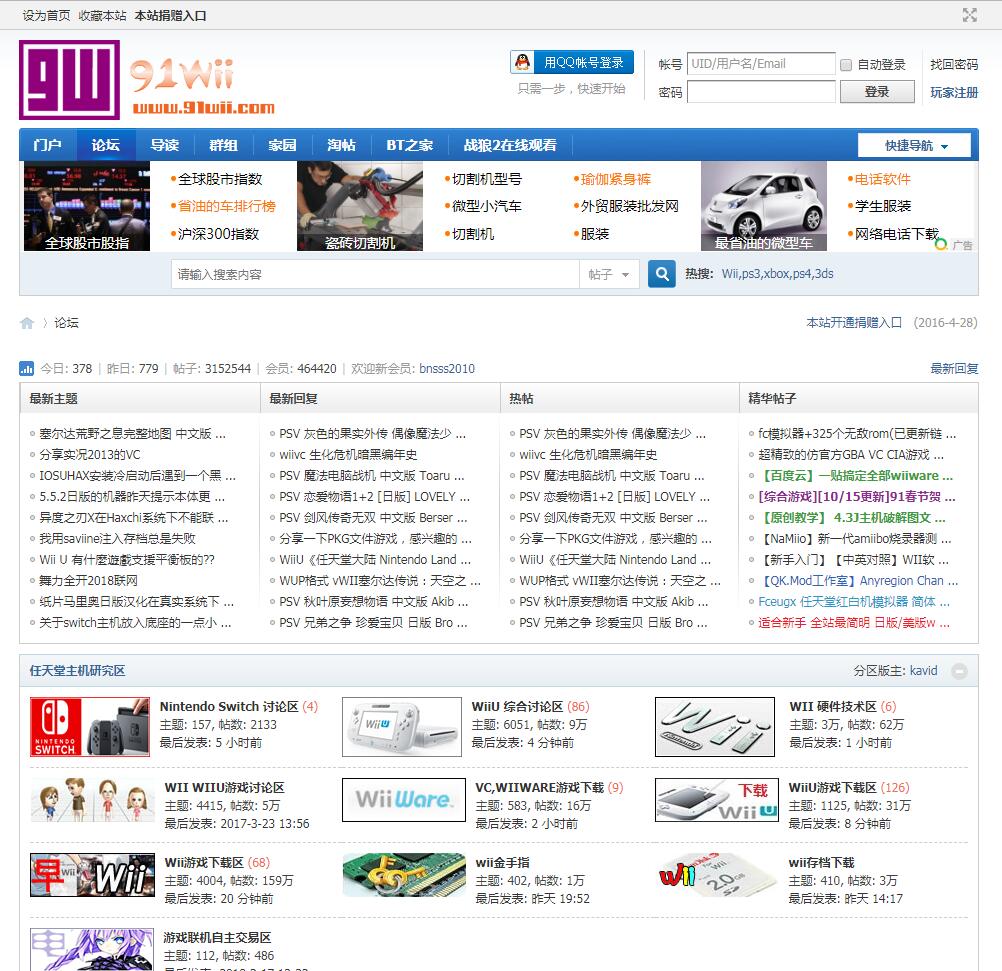Click the 最新回复 link at right
This screenshot has height=971, width=1002.
click(x=954, y=368)
